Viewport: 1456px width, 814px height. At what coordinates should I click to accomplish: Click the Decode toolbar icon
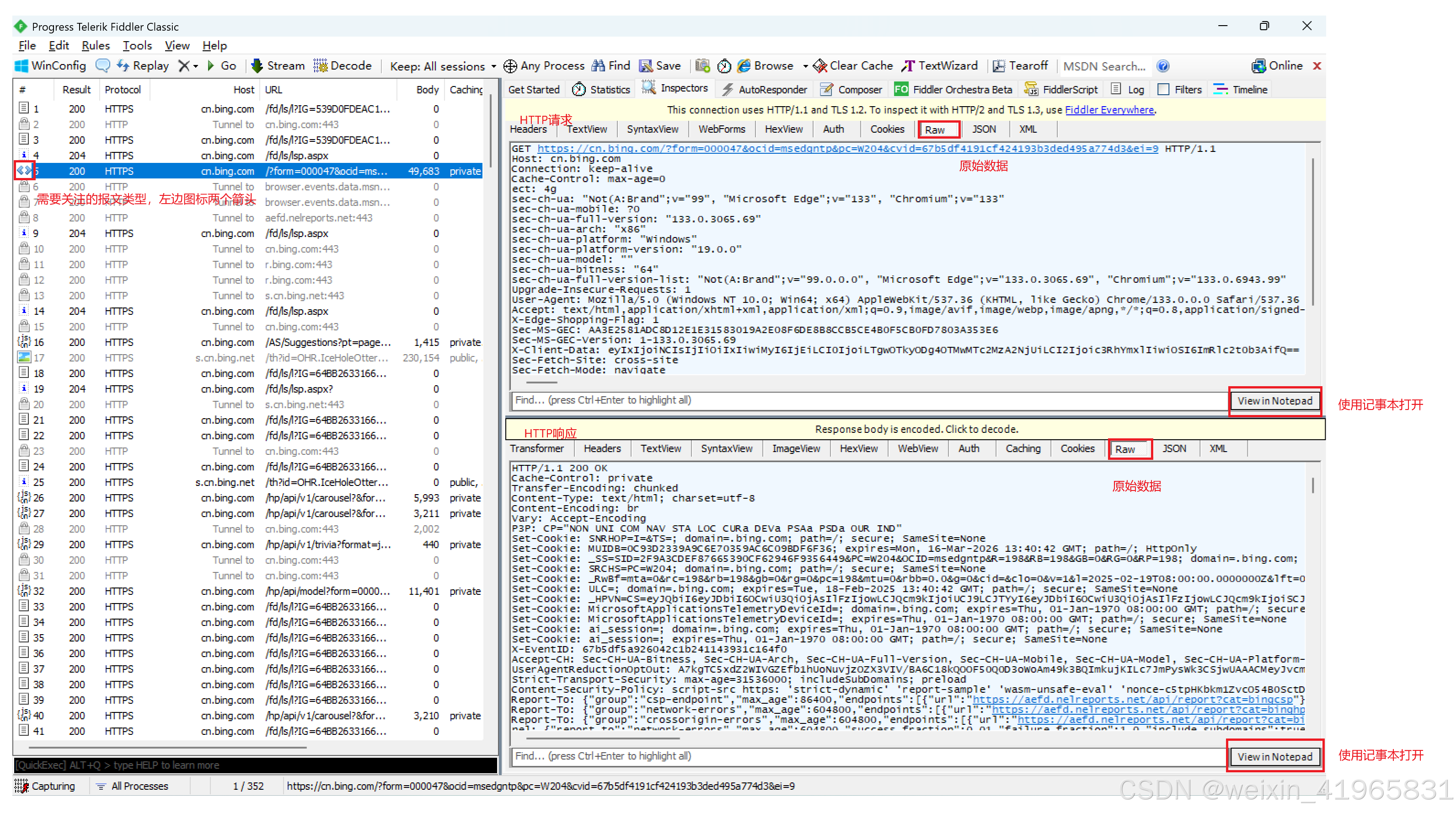(x=321, y=65)
